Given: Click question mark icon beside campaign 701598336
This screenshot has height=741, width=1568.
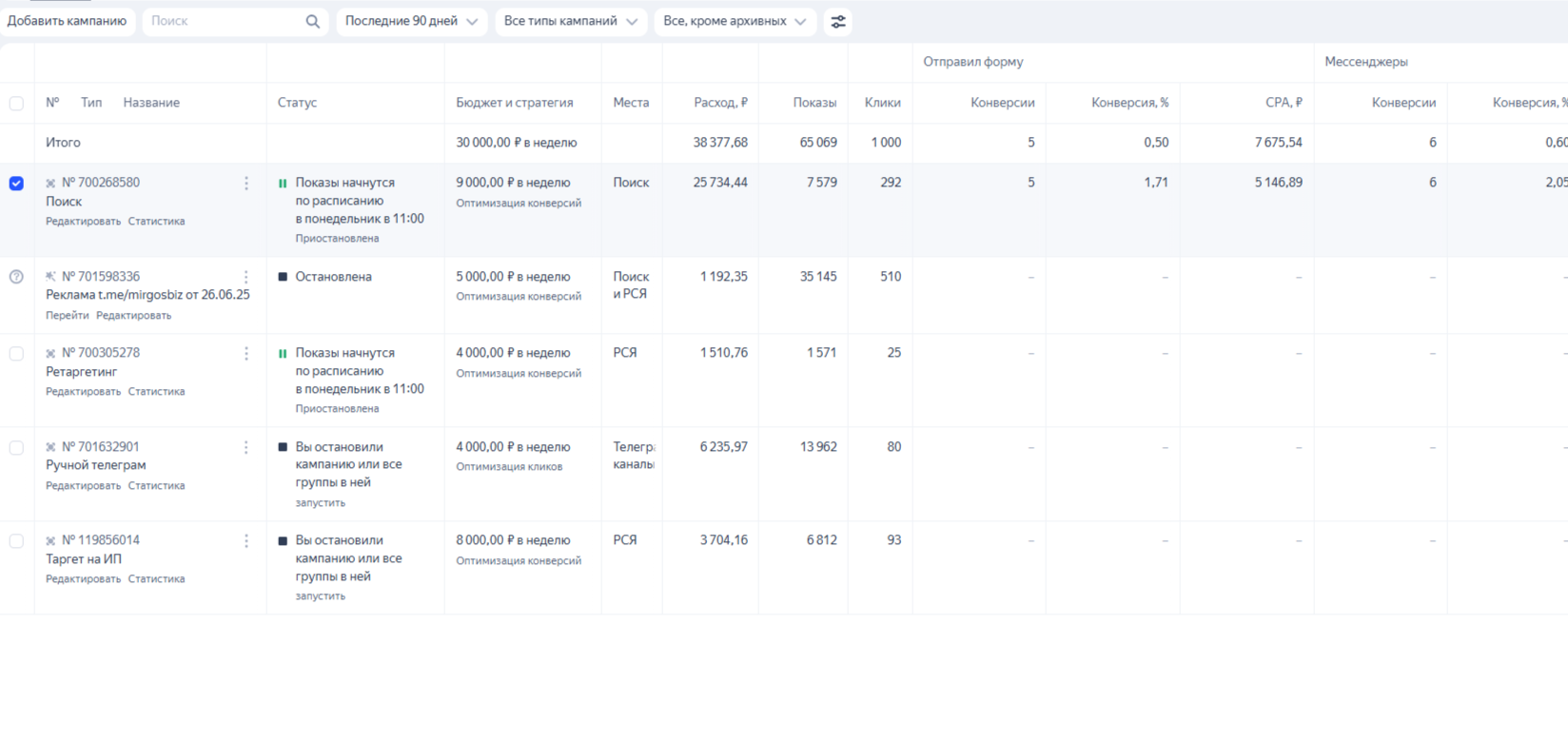Looking at the screenshot, I should click(x=16, y=277).
